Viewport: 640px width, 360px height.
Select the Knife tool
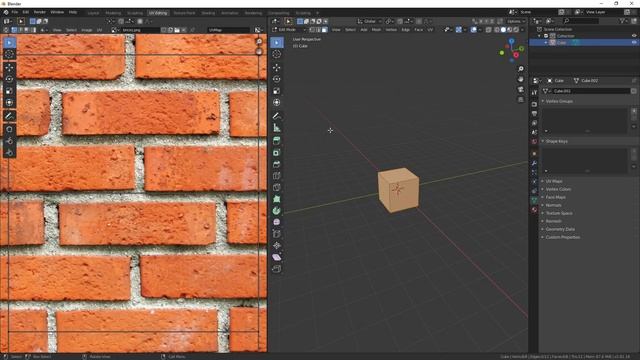pyautogui.click(x=277, y=187)
